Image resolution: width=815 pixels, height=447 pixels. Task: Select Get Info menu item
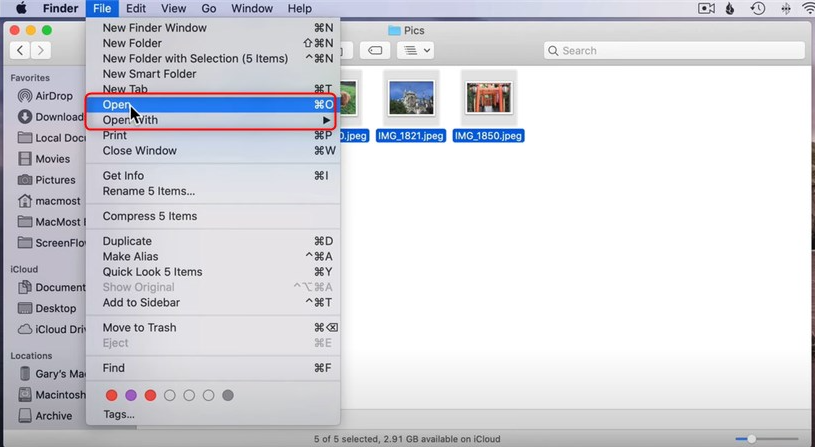(x=213, y=176)
